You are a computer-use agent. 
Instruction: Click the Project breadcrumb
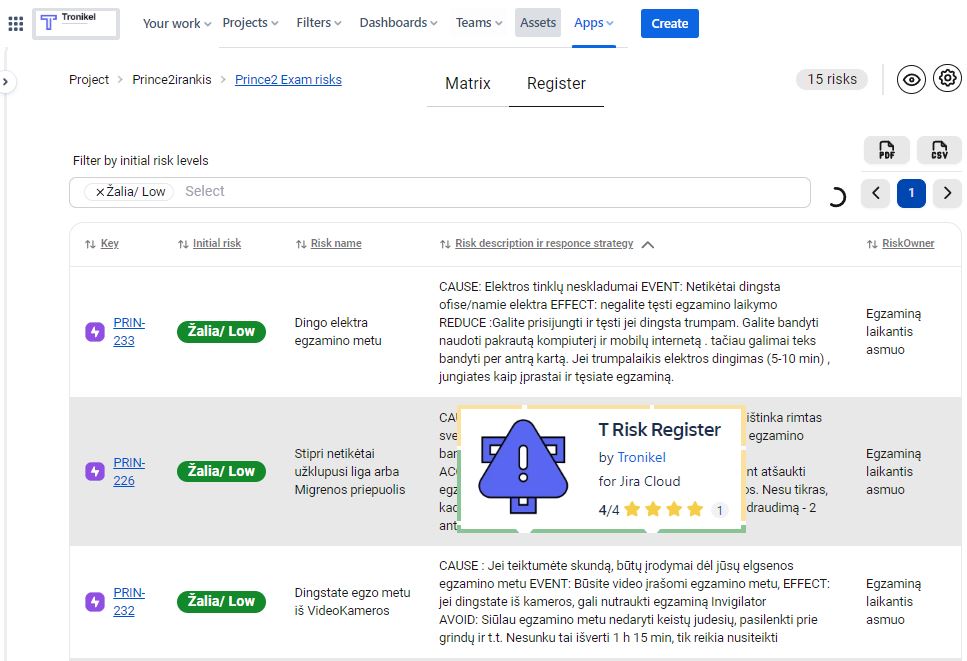89,80
